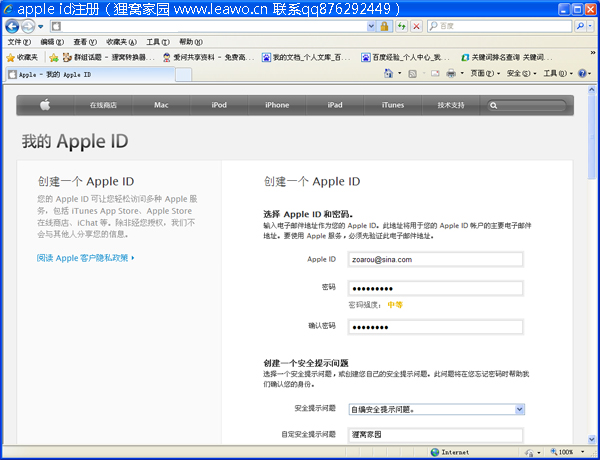Open the 关键词排名查询 bookmark
This screenshot has width=600, height=460.
coord(507,57)
